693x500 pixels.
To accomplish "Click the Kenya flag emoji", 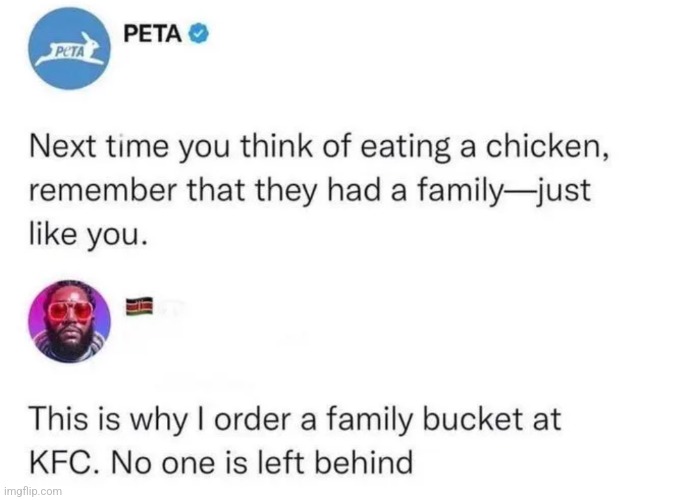I will click(x=139, y=306).
